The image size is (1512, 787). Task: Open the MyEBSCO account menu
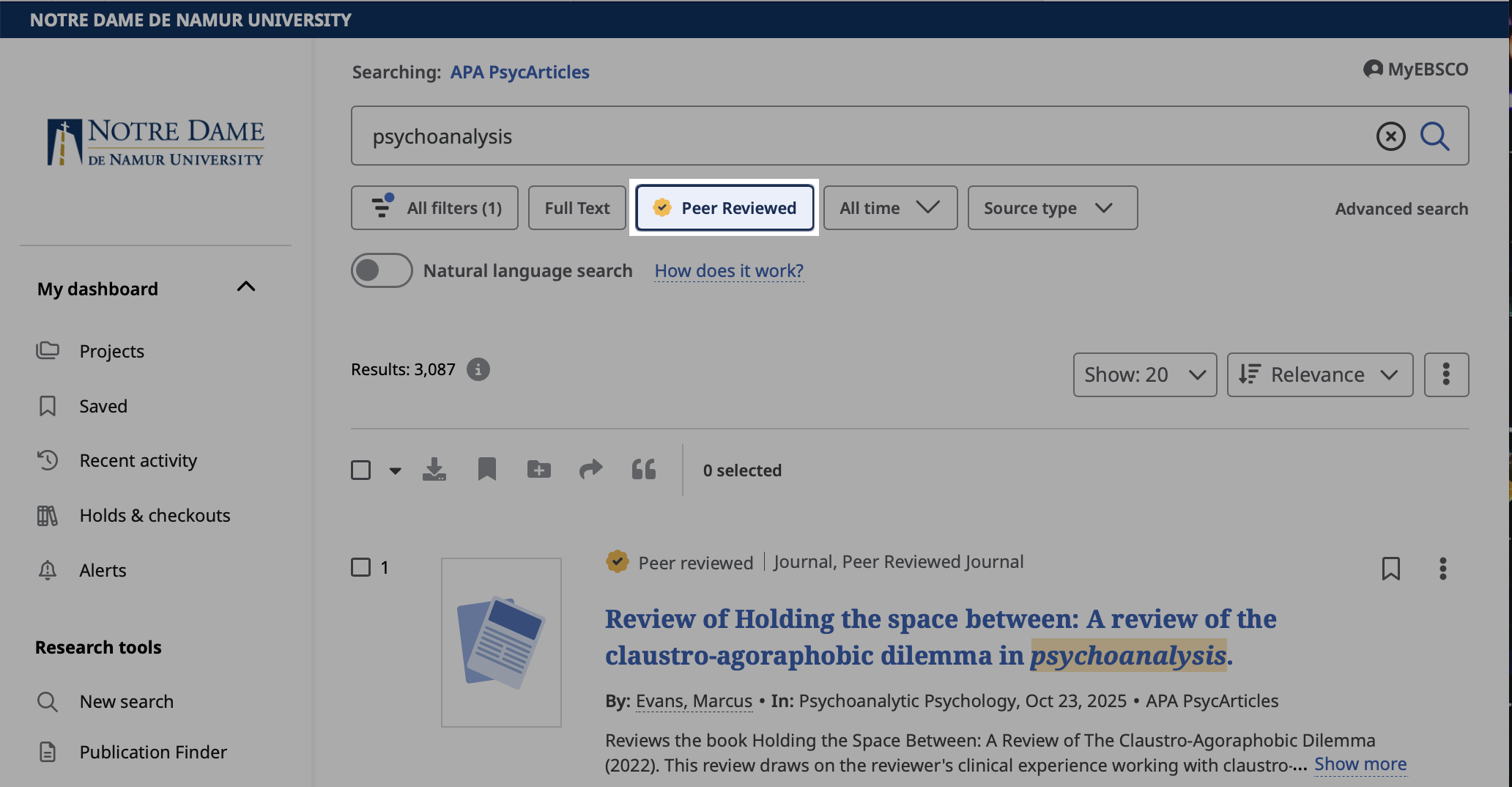1415,68
